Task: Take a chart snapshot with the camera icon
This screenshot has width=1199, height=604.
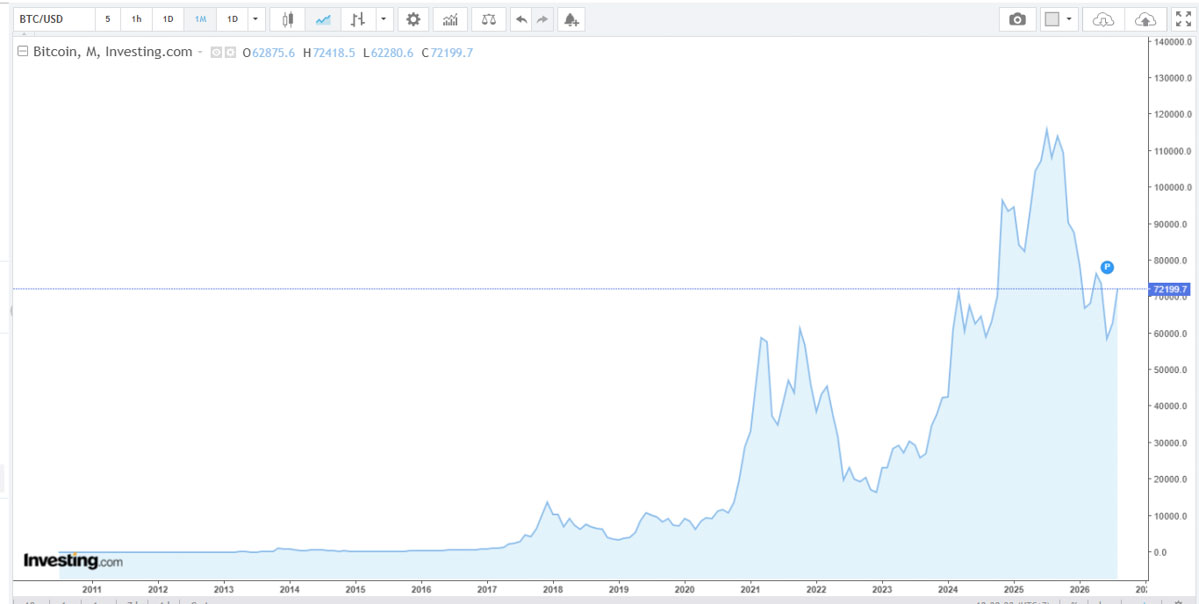Action: point(1017,19)
